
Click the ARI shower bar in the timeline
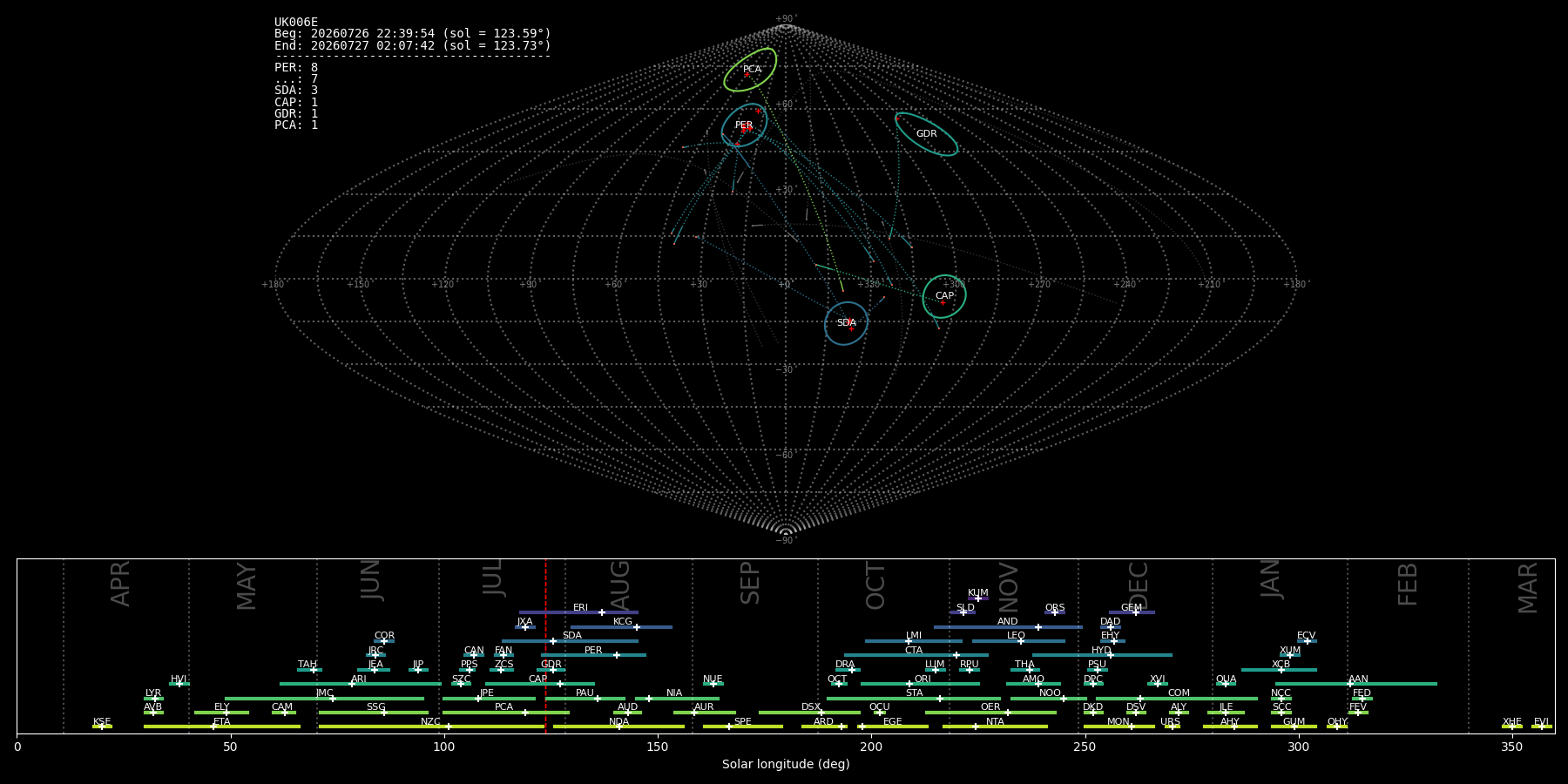click(361, 684)
